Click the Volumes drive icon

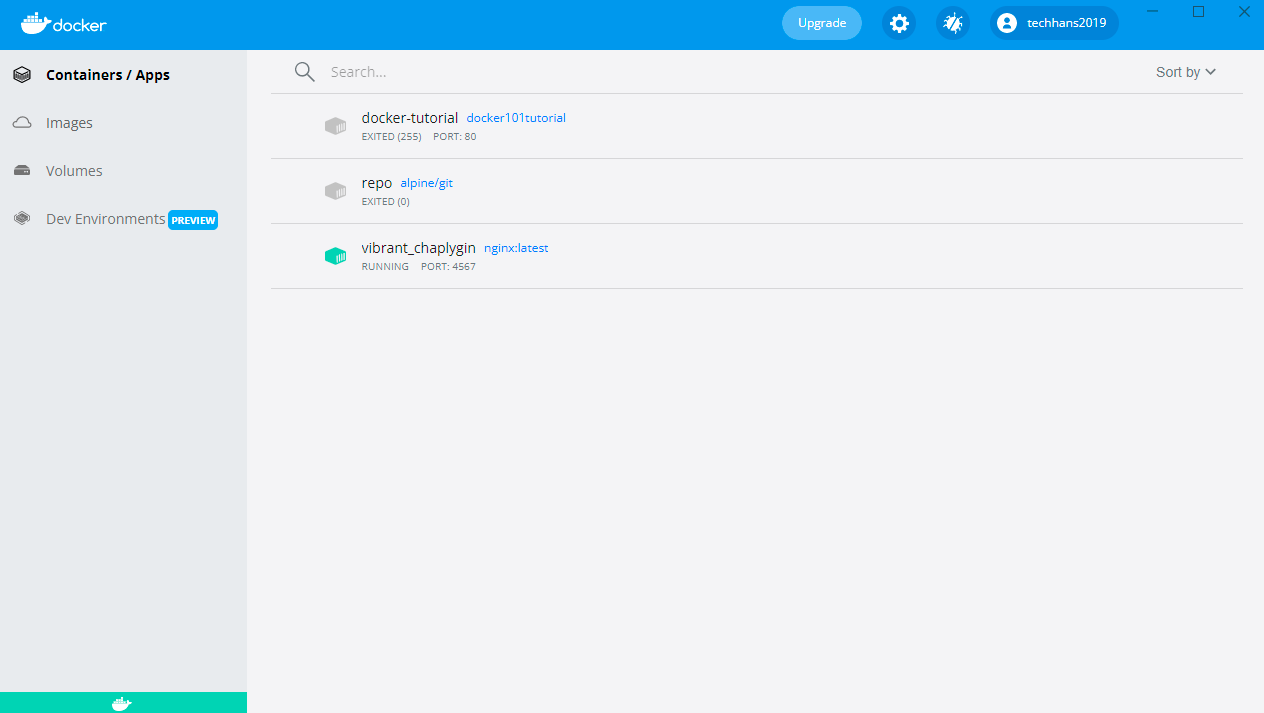22,171
